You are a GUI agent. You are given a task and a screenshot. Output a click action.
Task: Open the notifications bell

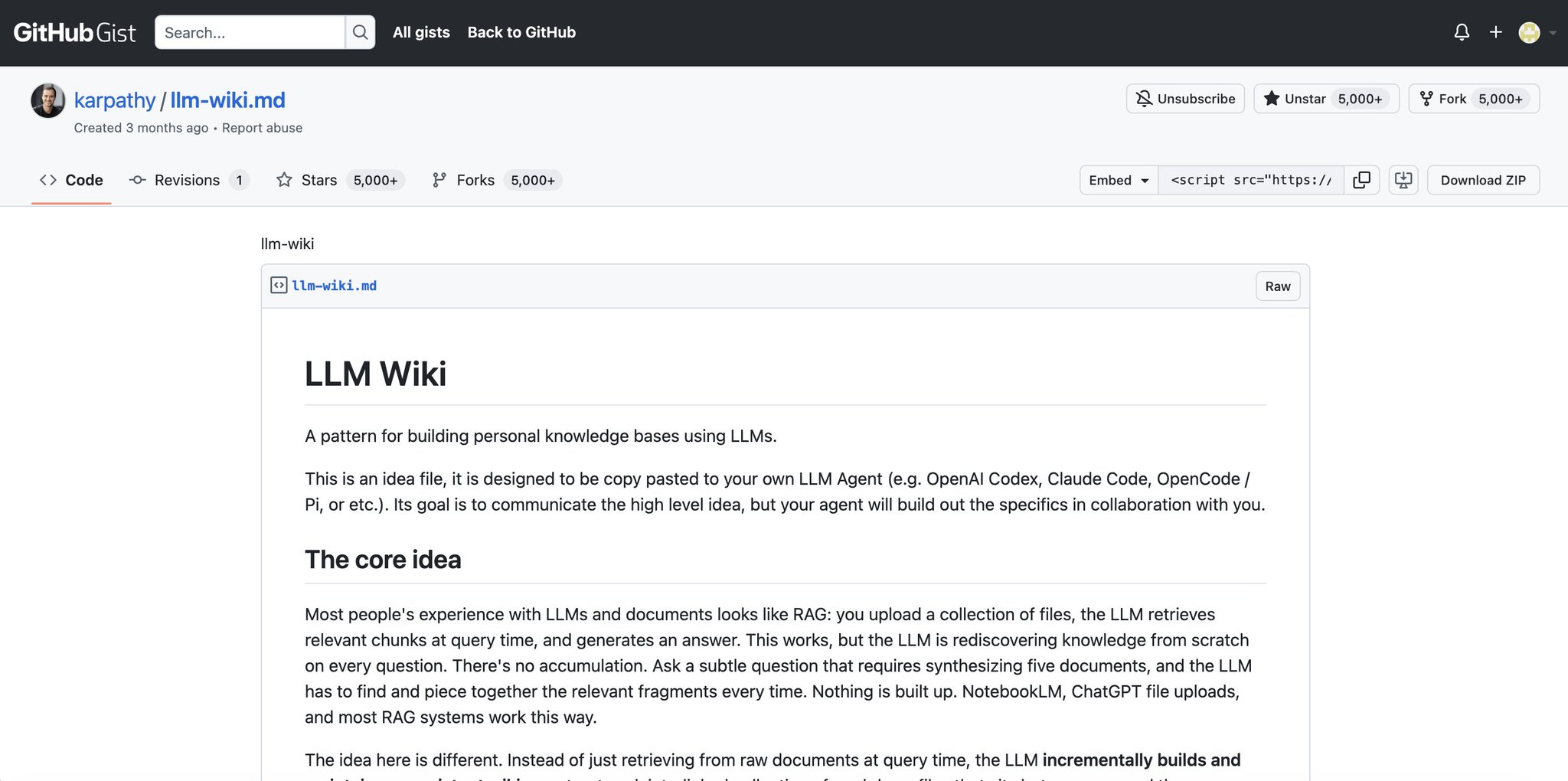pyautogui.click(x=1462, y=32)
